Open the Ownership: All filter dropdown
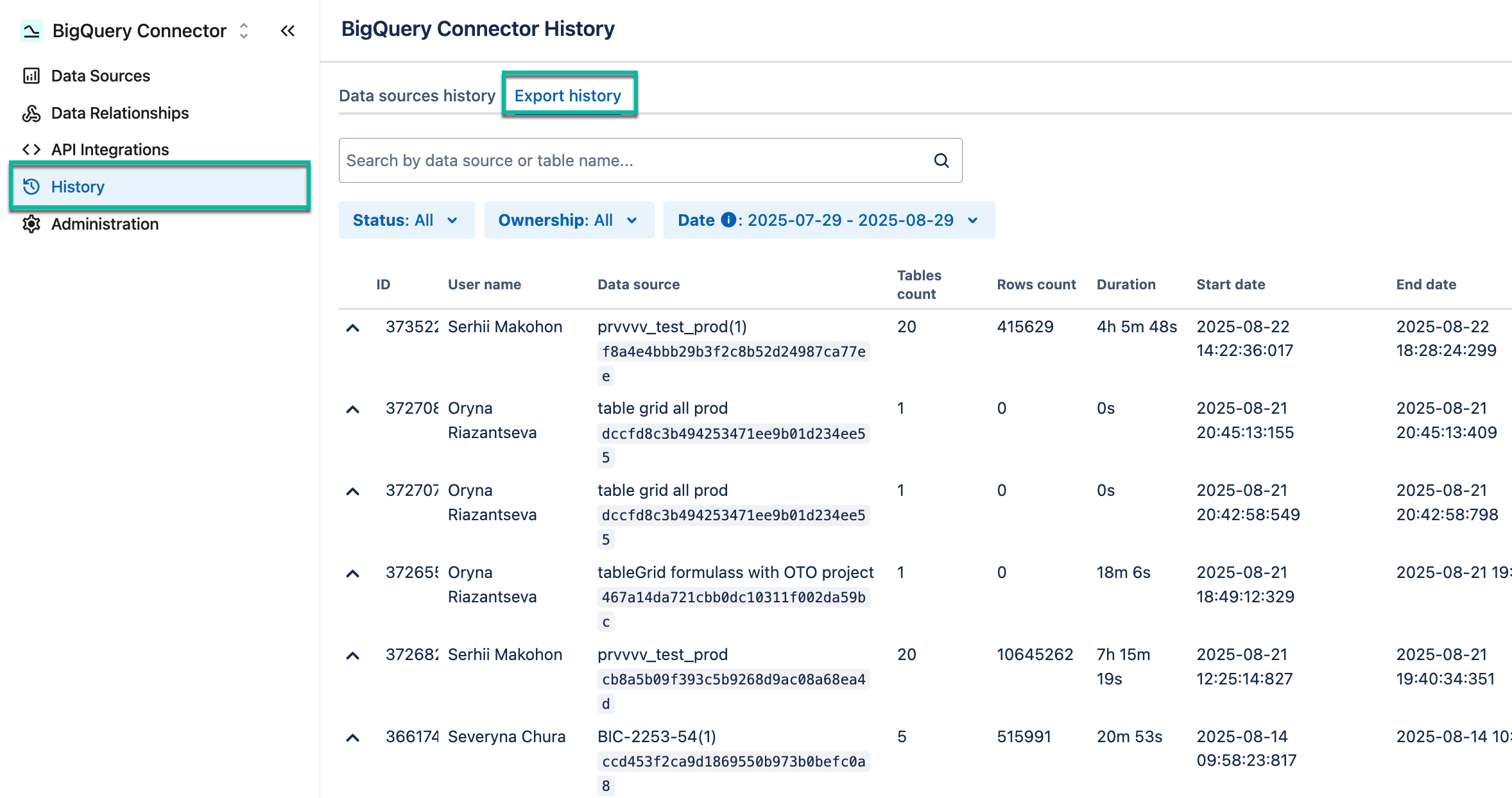 (568, 219)
